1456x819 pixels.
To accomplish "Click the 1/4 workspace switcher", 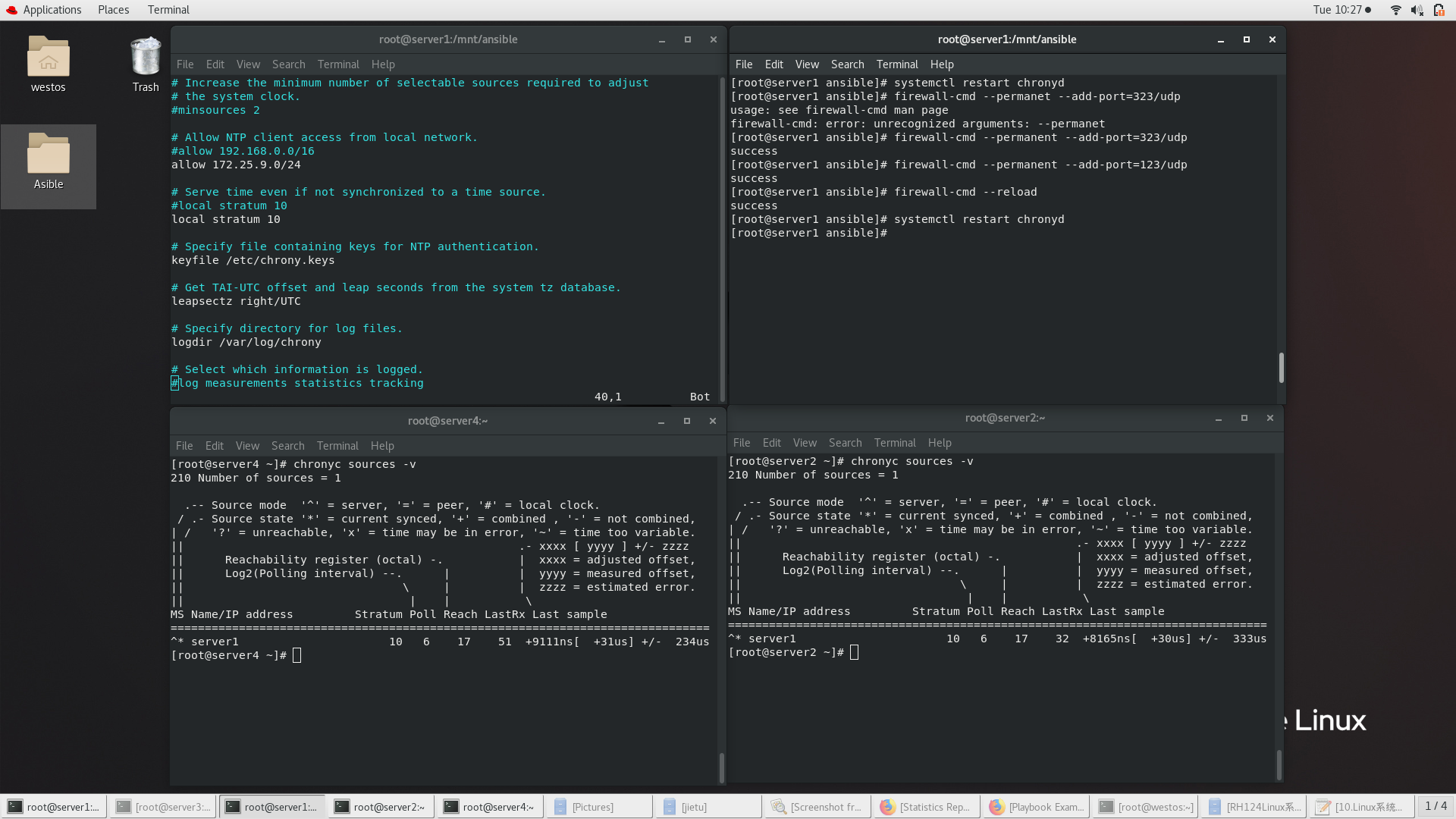I will 1435,806.
